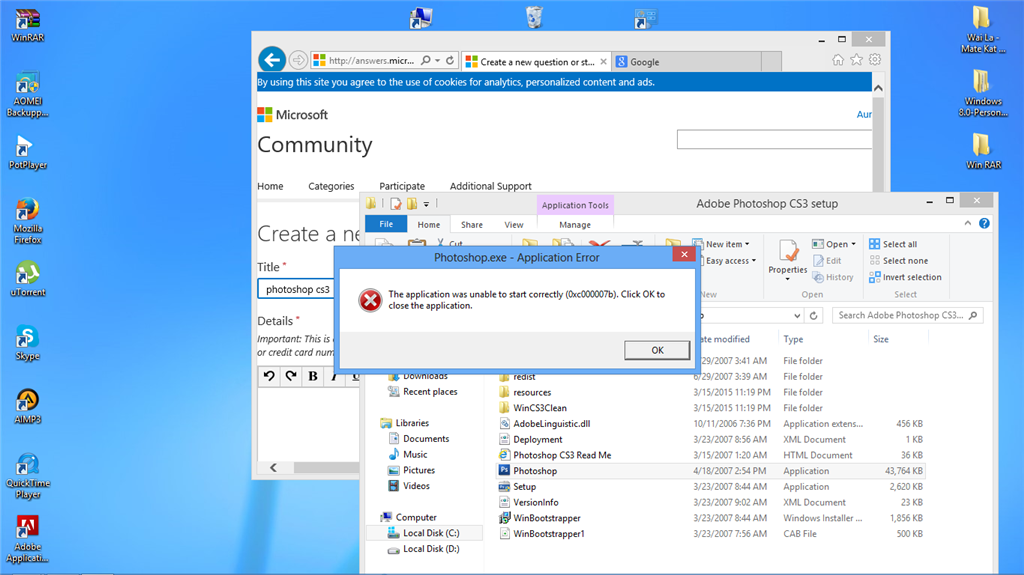Viewport: 1024px width, 575px height.
Task: Open Participate link on Community page
Action: (x=402, y=186)
